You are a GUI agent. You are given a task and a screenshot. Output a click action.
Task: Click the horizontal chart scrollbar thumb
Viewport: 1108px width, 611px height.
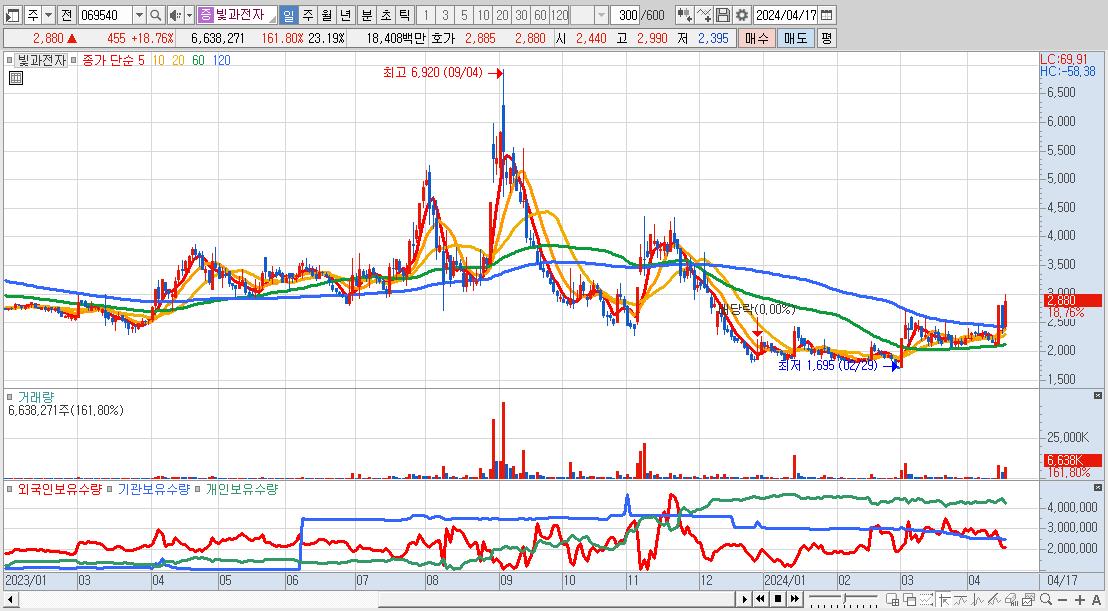click(x=558, y=599)
